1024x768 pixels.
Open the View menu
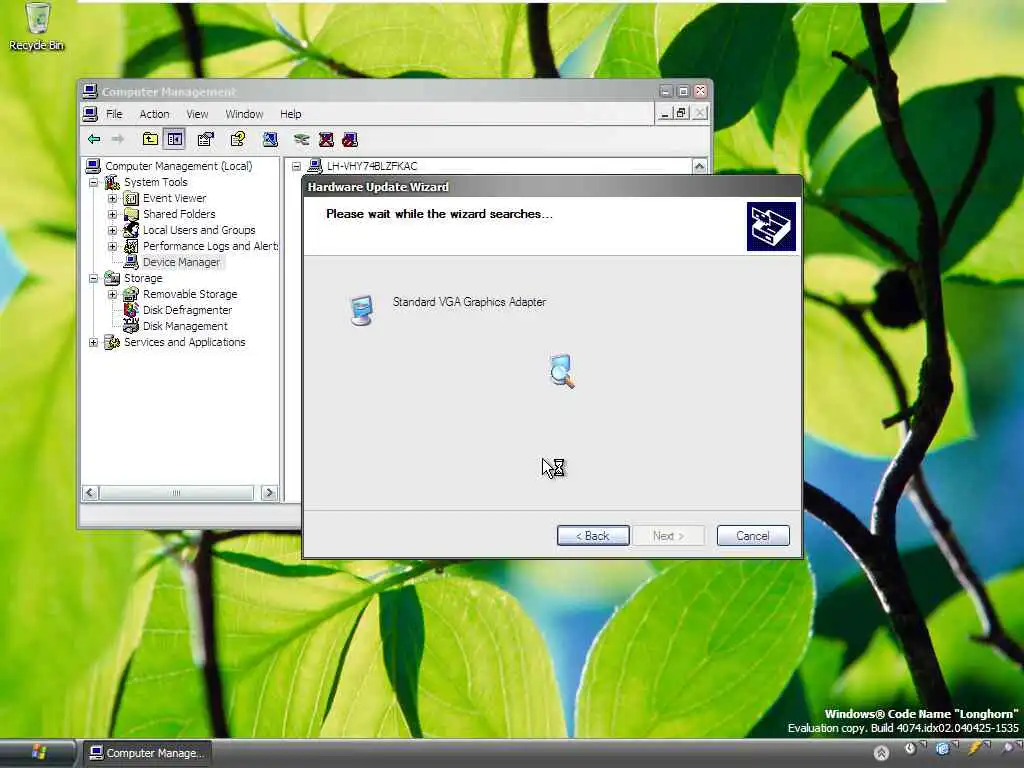(x=197, y=114)
